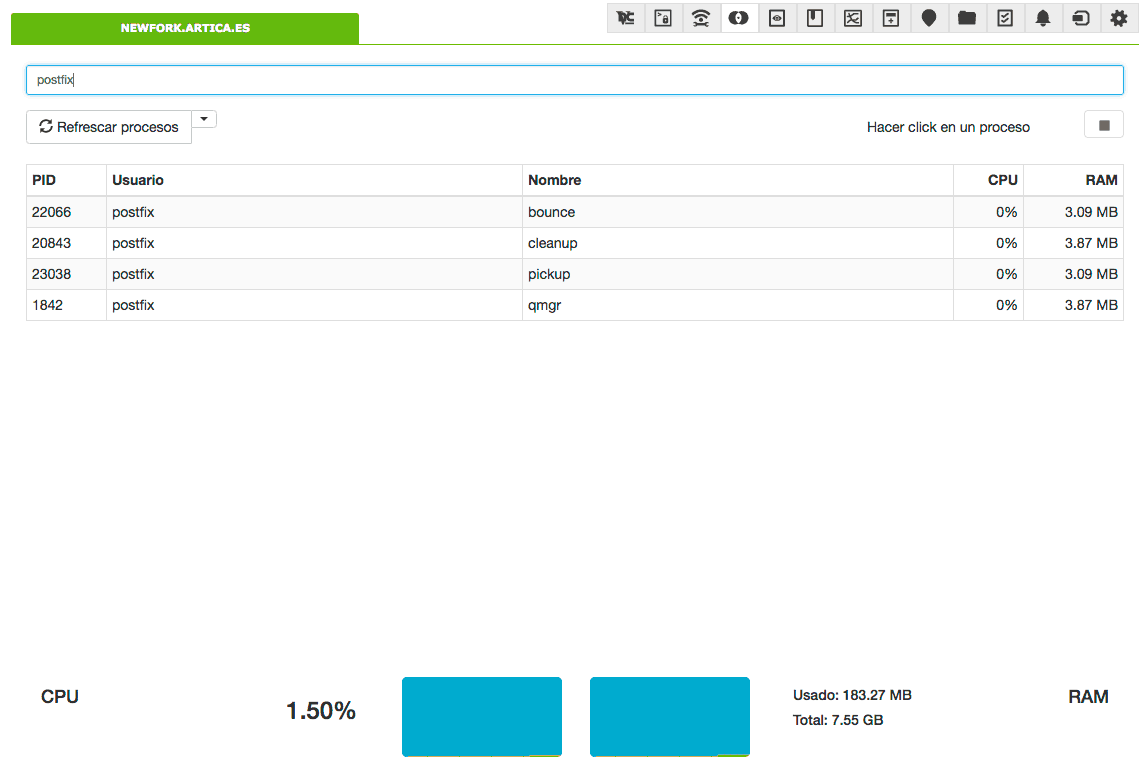Click the stop square button beside process hint
Viewport: 1144px width, 765px height.
pyautogui.click(x=1104, y=125)
